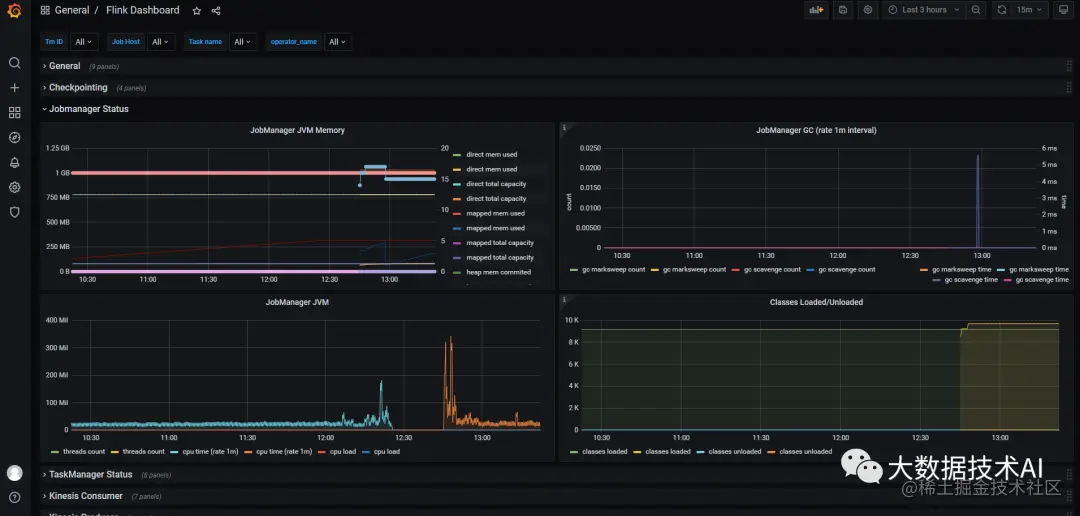Open Configuration gear in the sidebar
Viewport: 1080px width, 516px height.
click(x=14, y=187)
